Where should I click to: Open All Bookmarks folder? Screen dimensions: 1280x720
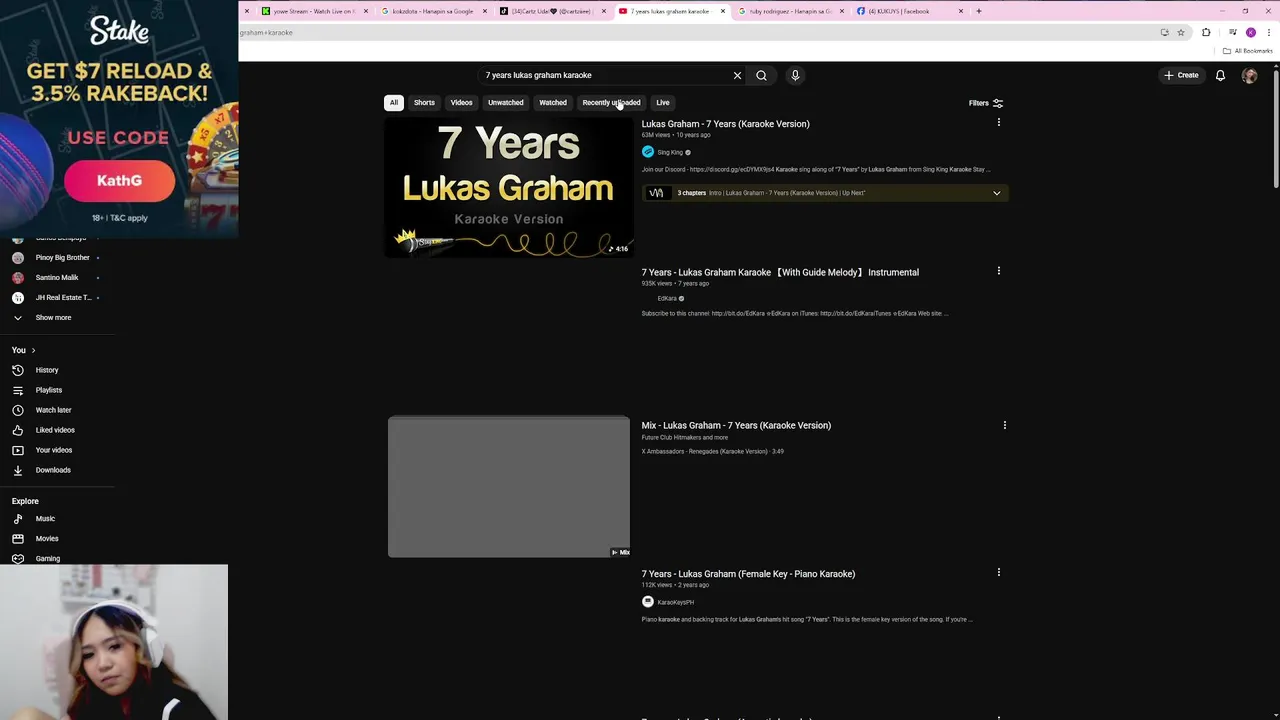1248,51
